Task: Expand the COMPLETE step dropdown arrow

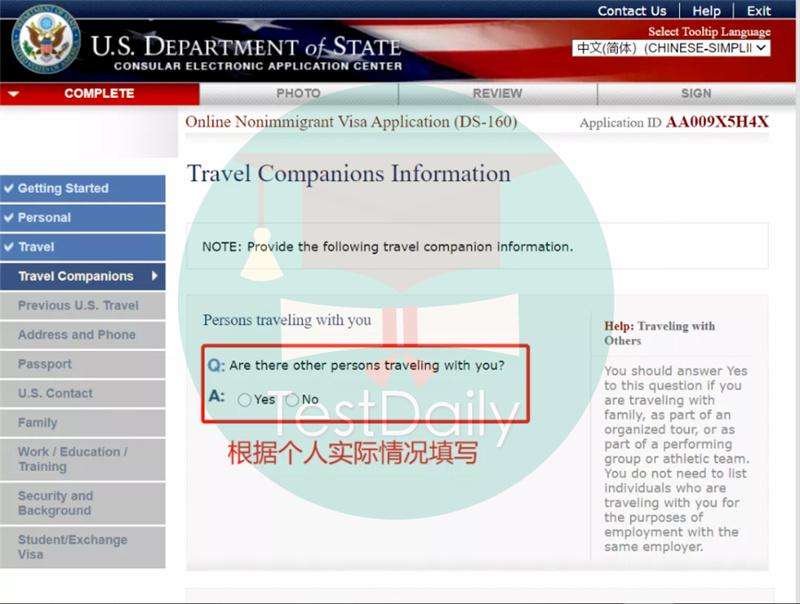Action: [14, 94]
